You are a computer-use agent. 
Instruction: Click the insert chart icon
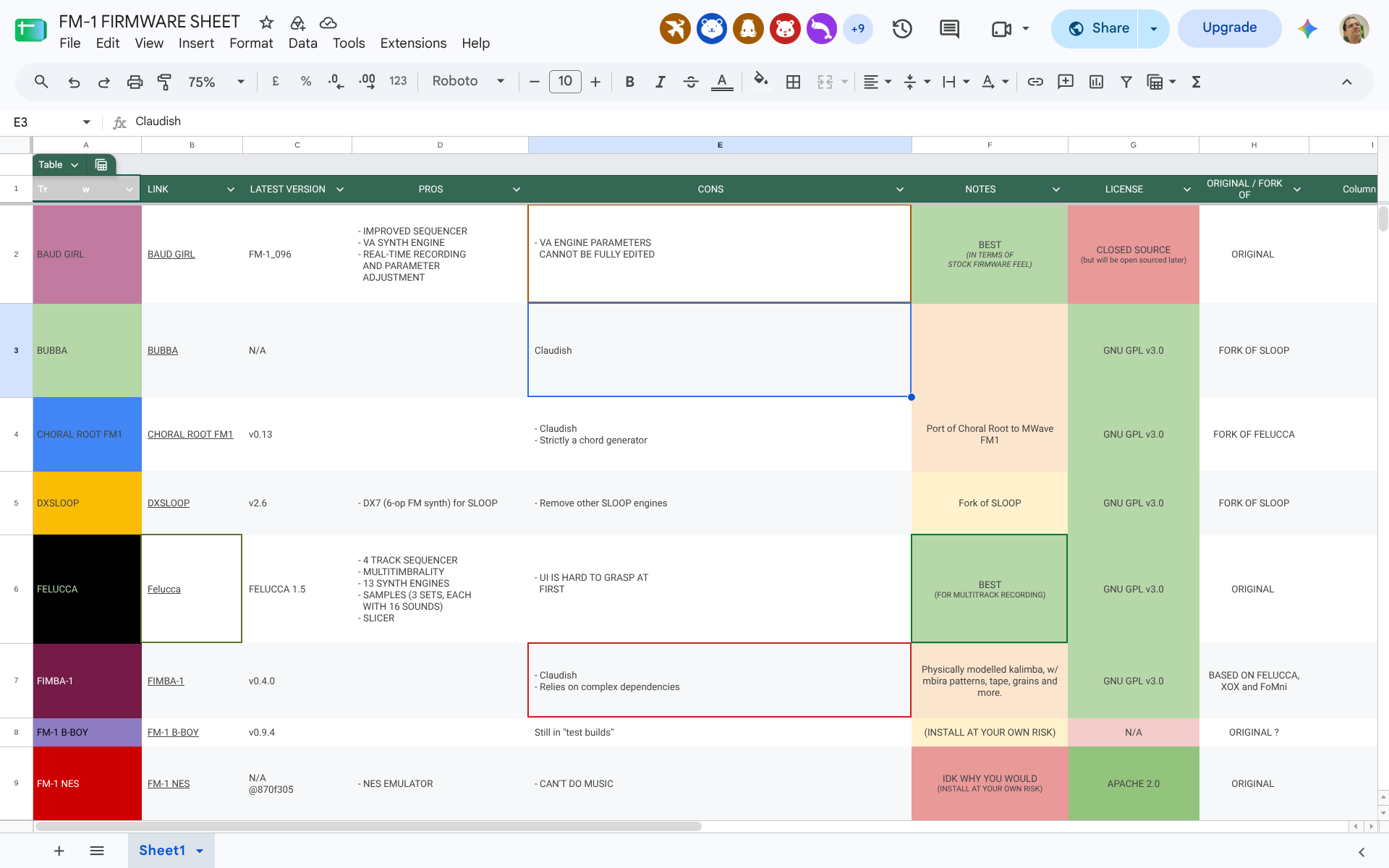(x=1096, y=82)
